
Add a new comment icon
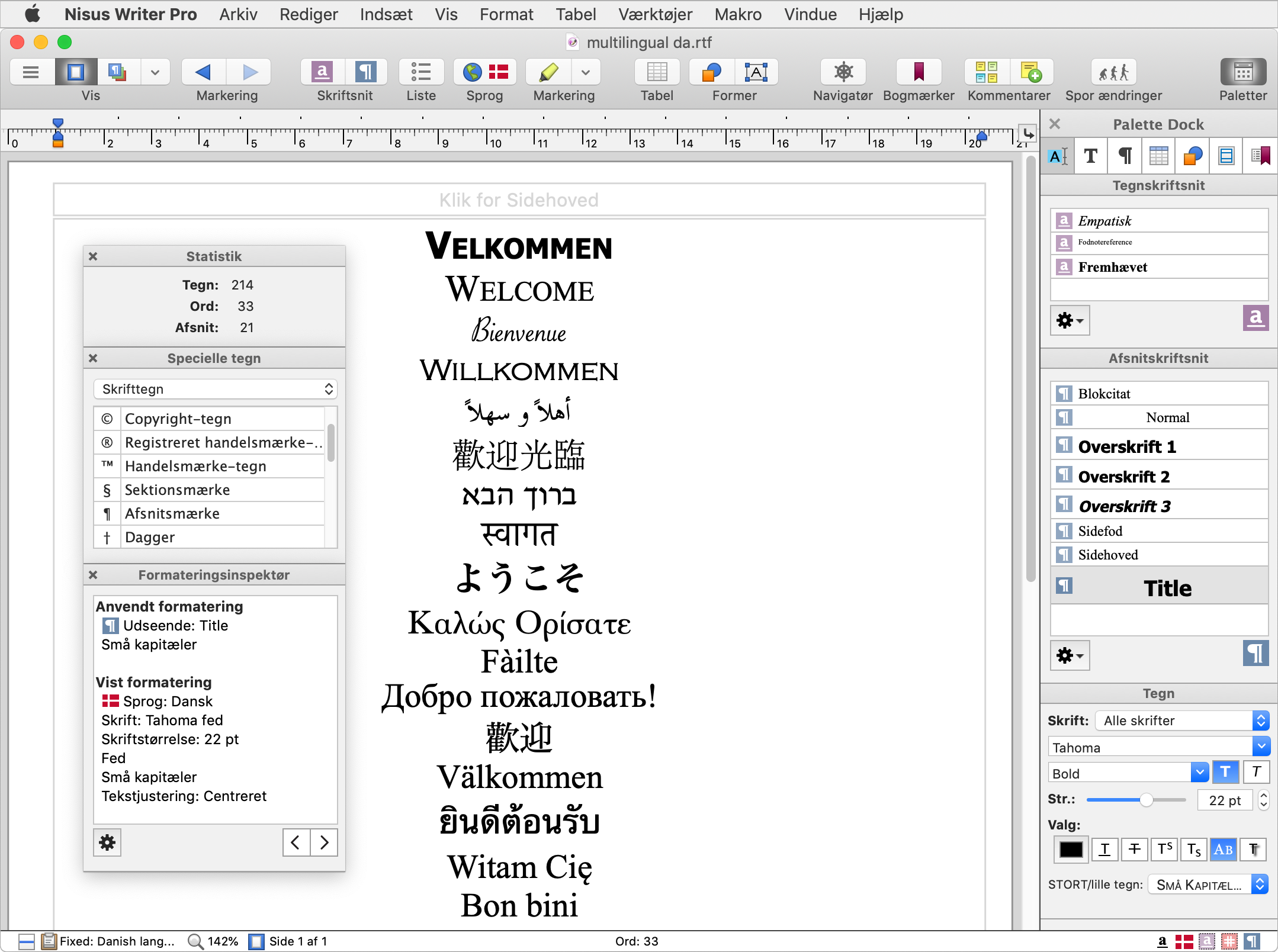tap(1032, 72)
